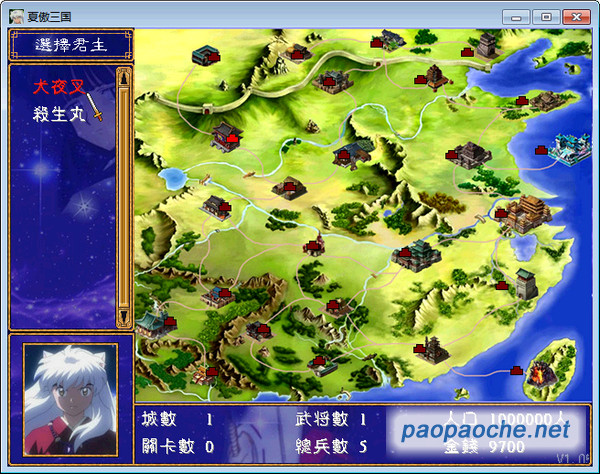Click the 關卡數 0 stat
The height and width of the screenshot is (474, 600).
[x=178, y=446]
